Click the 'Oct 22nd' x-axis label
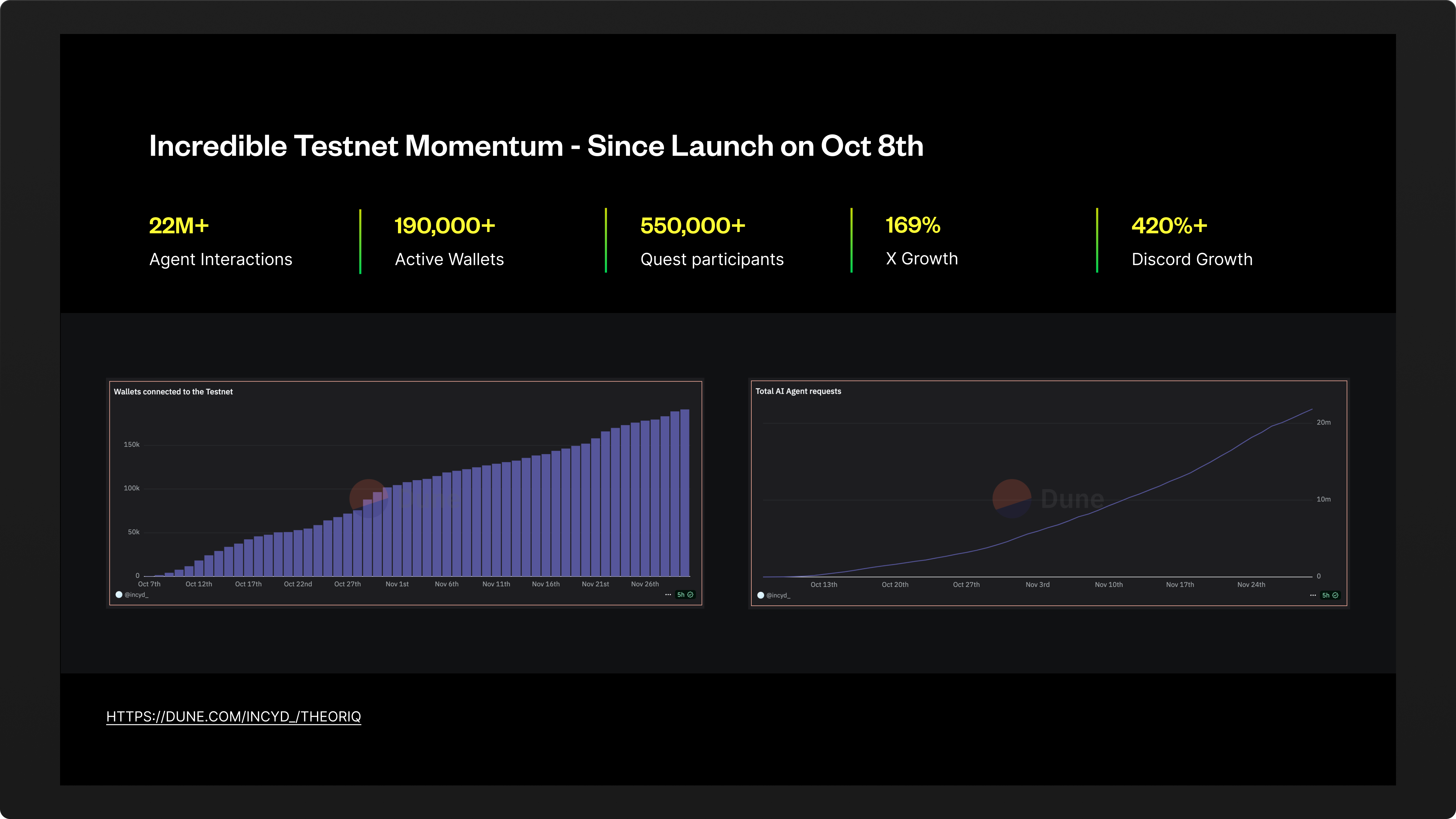Screen dimensions: 1456x819 tap(298, 585)
